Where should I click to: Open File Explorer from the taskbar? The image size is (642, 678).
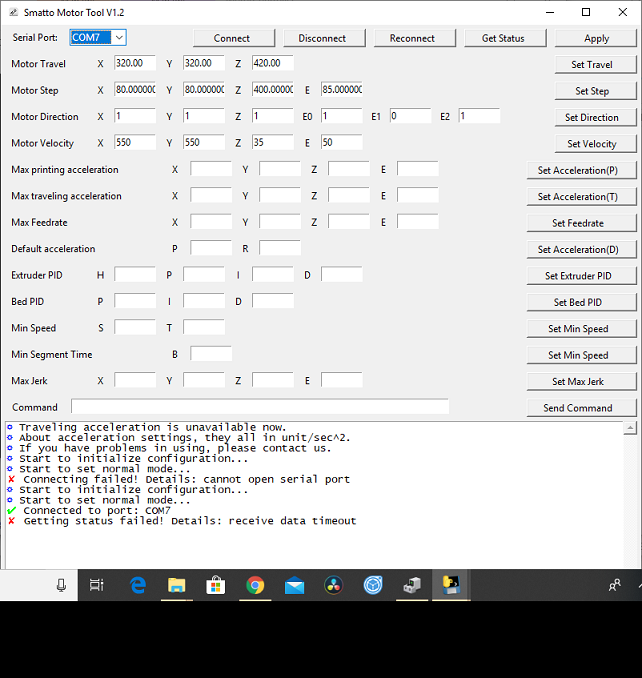click(176, 585)
